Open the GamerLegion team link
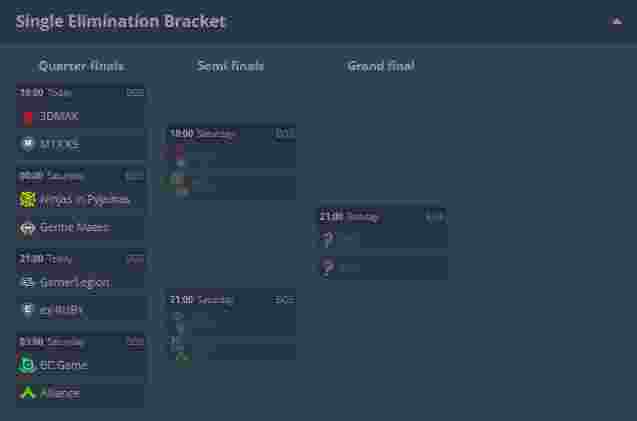 (x=74, y=282)
